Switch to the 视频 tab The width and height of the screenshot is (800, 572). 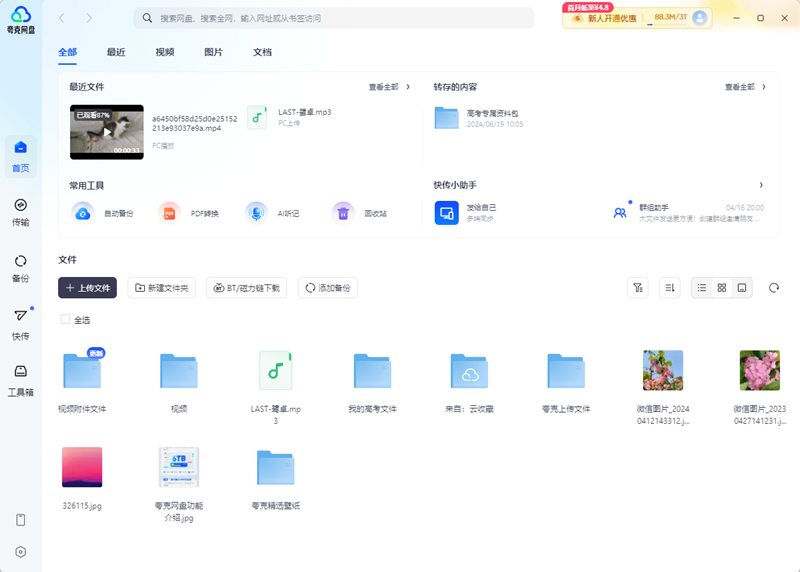click(x=165, y=52)
